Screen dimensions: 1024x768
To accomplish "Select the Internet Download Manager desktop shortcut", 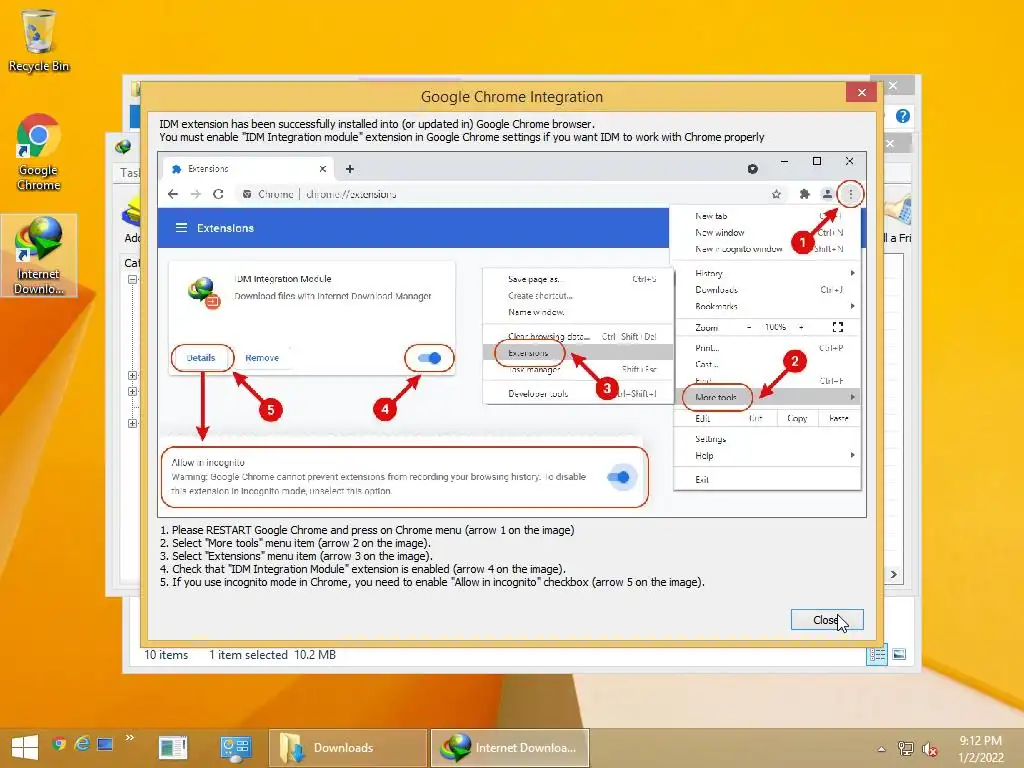I will [x=39, y=255].
